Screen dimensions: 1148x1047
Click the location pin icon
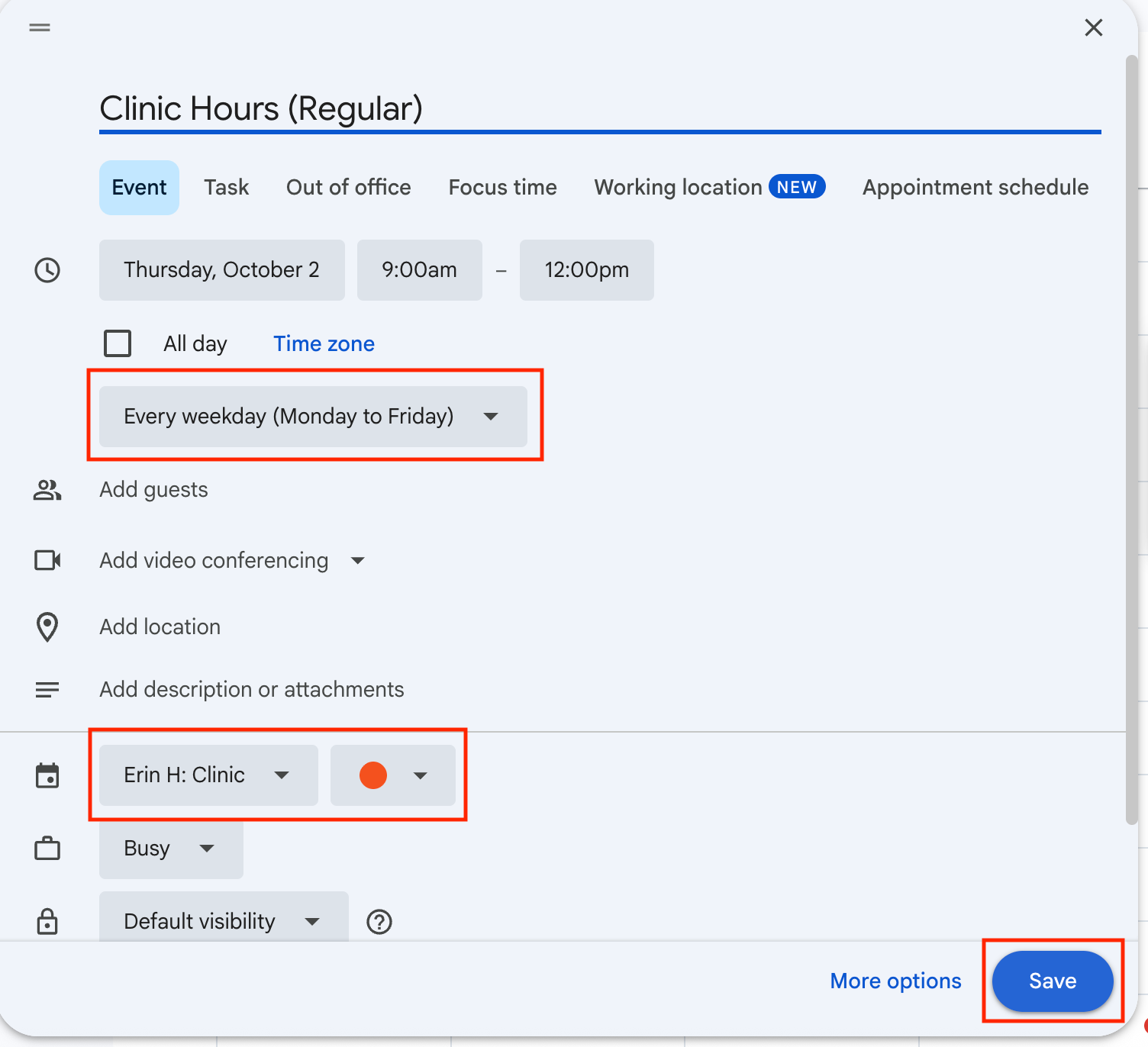pos(47,627)
